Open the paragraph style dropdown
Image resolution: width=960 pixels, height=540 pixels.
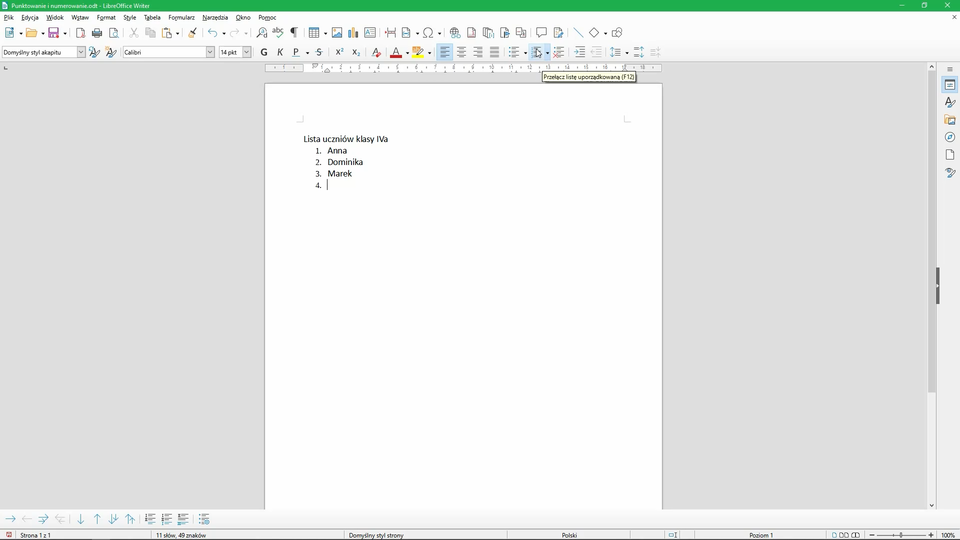[x=81, y=52]
